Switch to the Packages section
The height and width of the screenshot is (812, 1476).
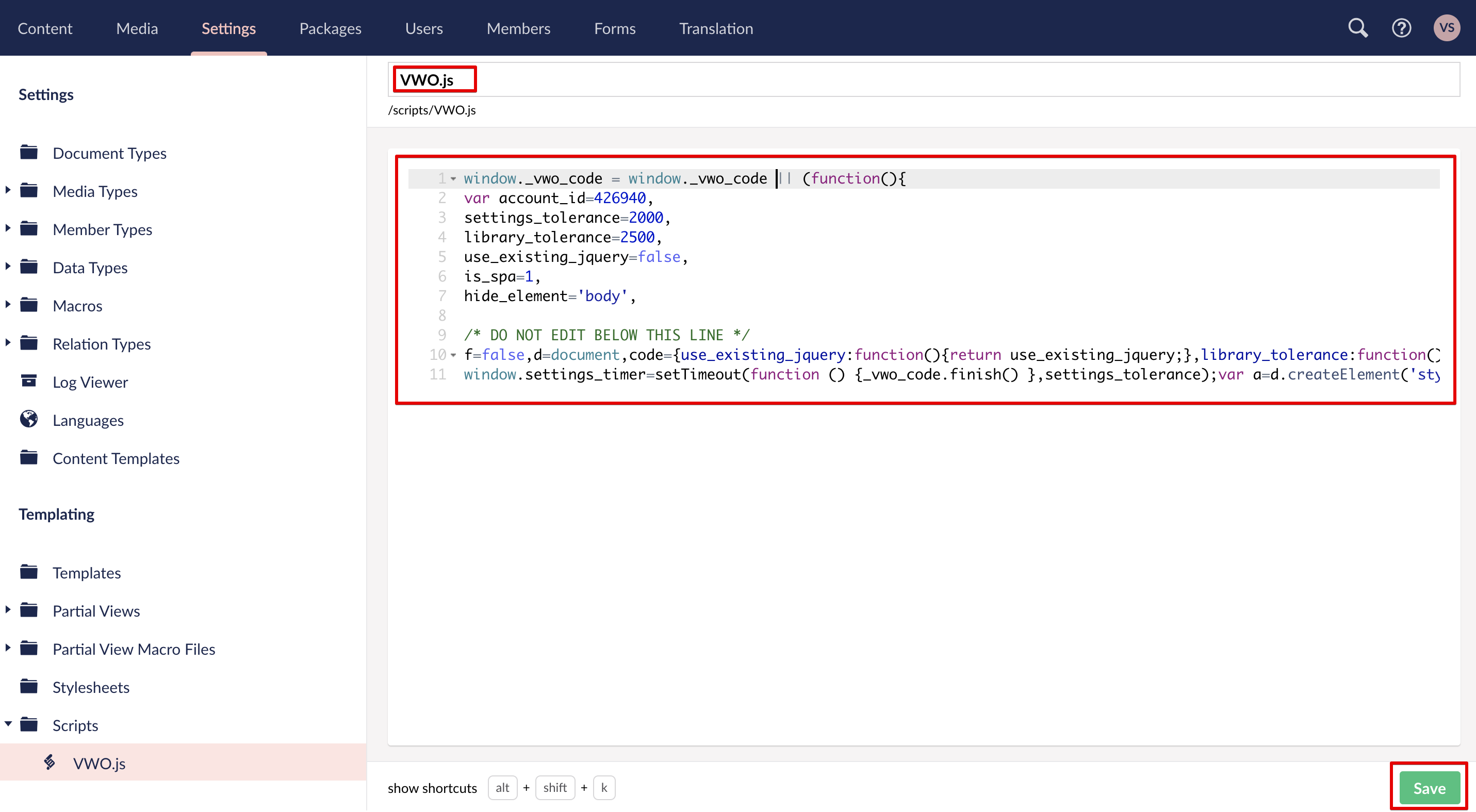(330, 28)
